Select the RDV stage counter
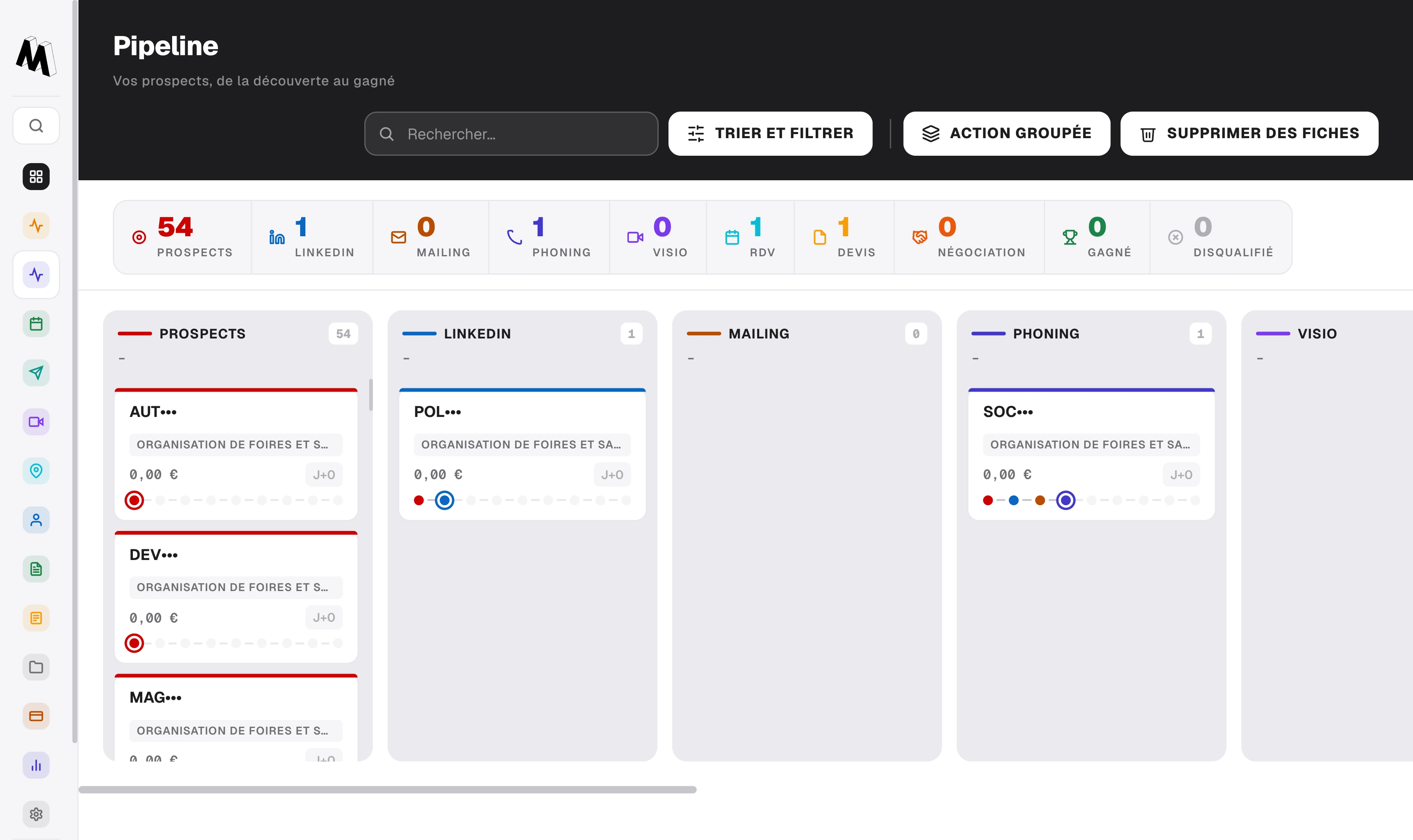 click(750, 237)
